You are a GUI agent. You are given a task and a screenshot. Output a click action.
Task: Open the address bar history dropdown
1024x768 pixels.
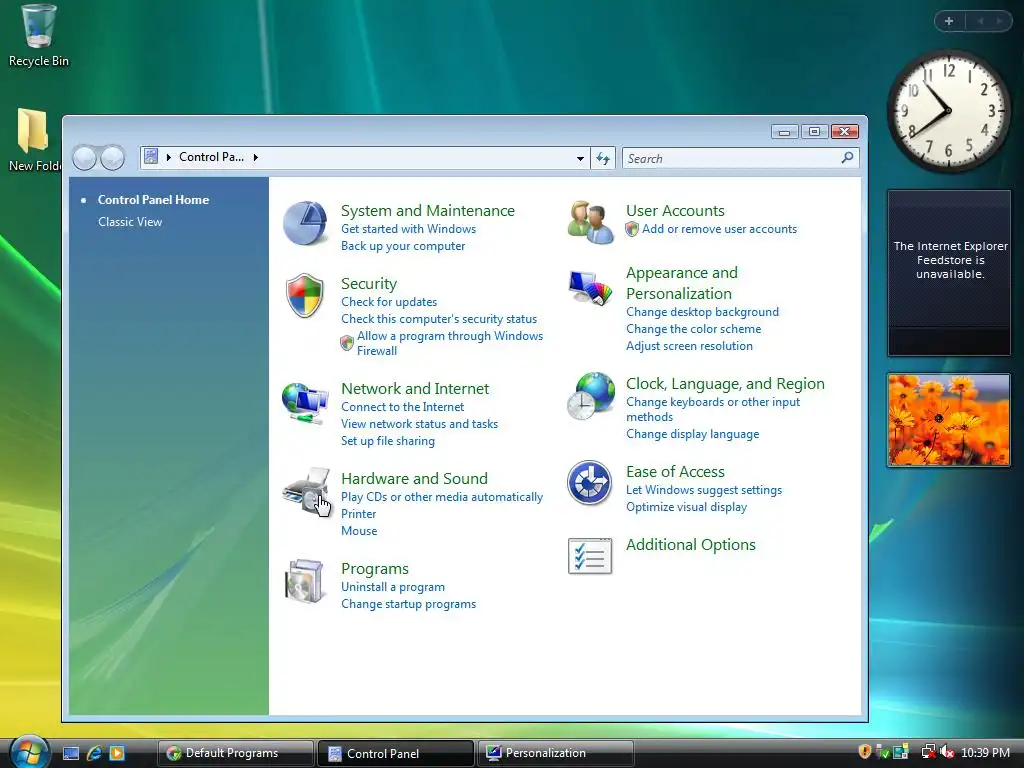tap(580, 158)
